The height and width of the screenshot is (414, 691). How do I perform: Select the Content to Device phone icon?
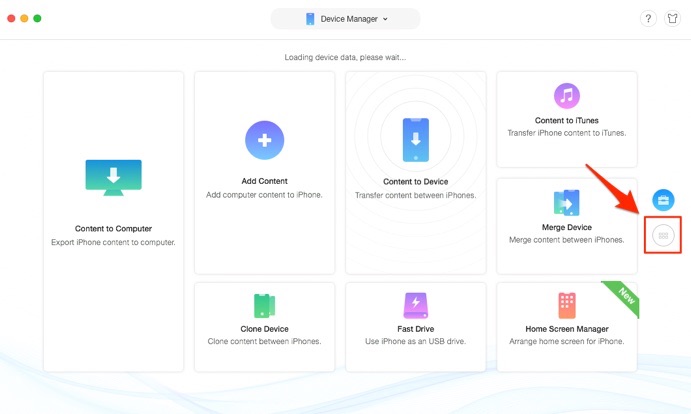point(416,140)
